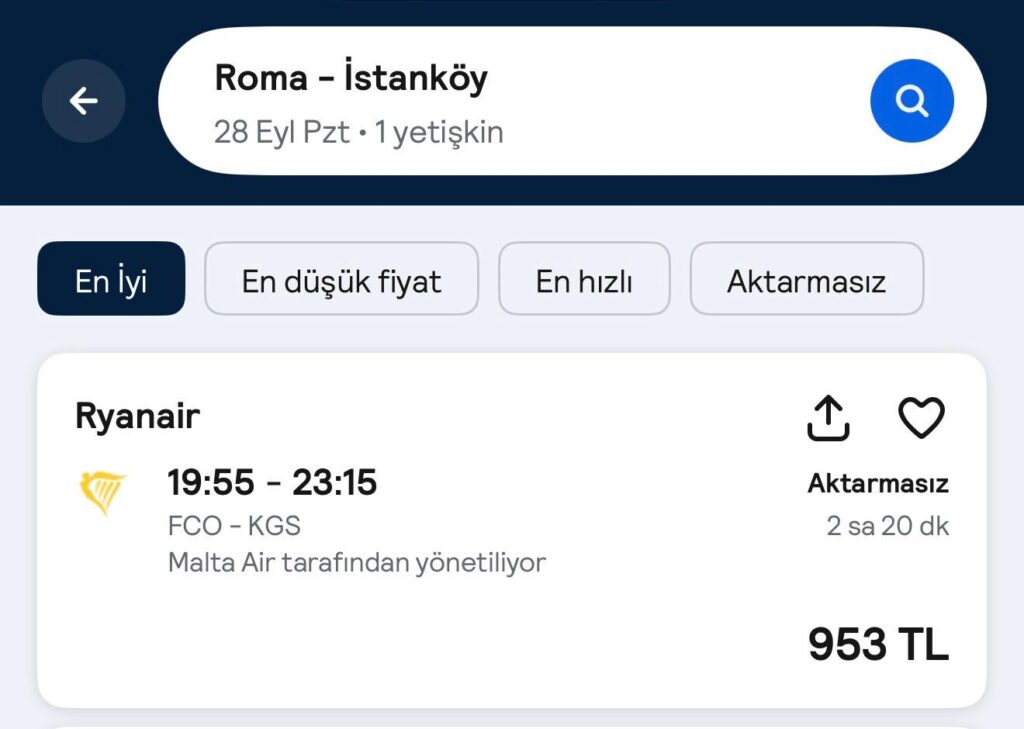Save flight with the heart icon
1024x729 pixels.
coord(921,418)
